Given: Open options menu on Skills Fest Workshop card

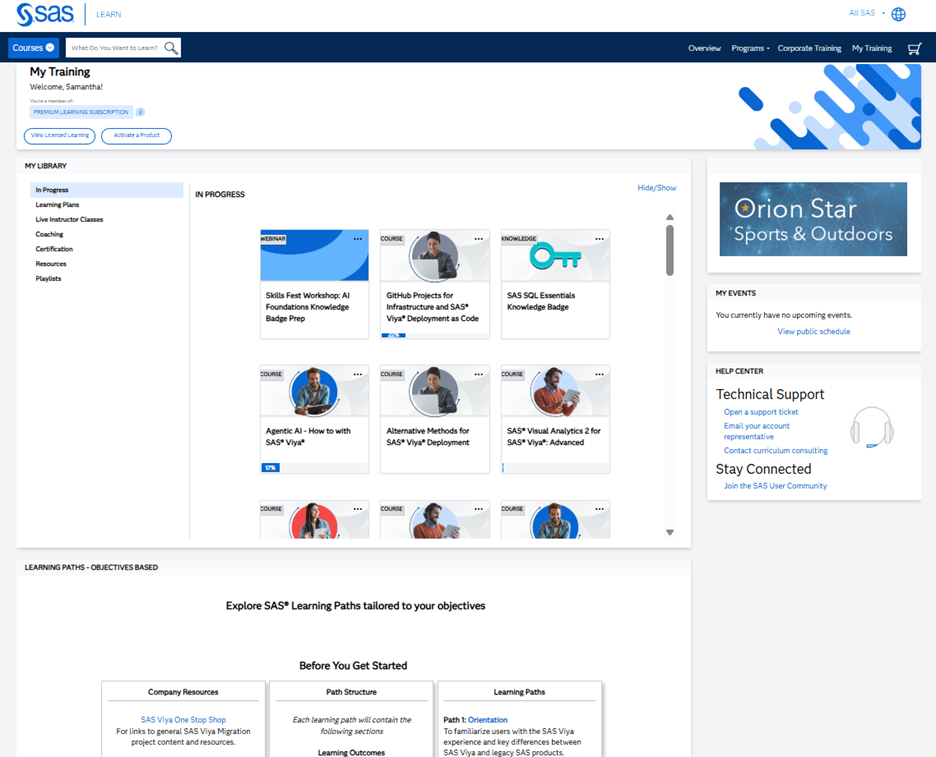Looking at the screenshot, I should click(x=358, y=239).
